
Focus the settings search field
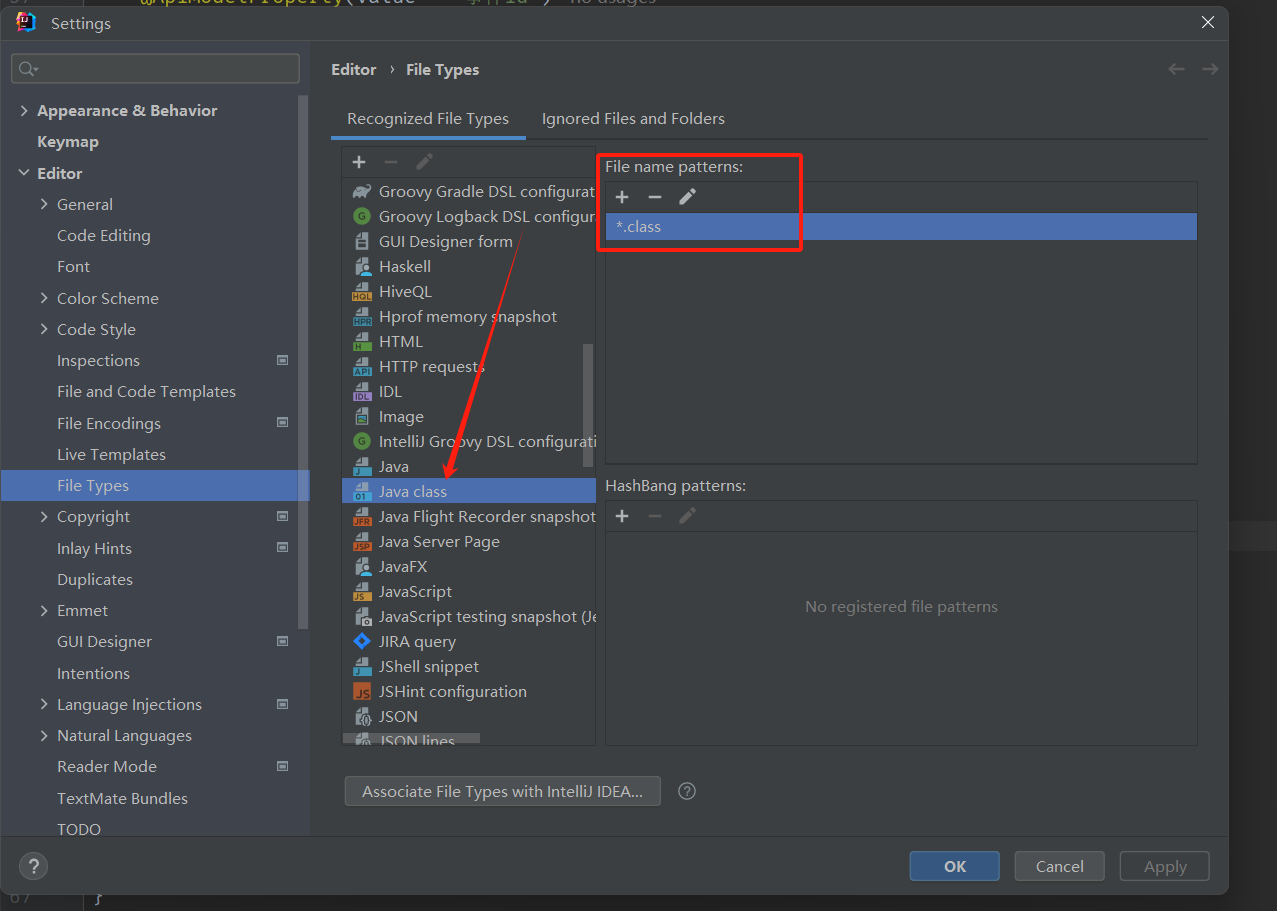[x=155, y=68]
